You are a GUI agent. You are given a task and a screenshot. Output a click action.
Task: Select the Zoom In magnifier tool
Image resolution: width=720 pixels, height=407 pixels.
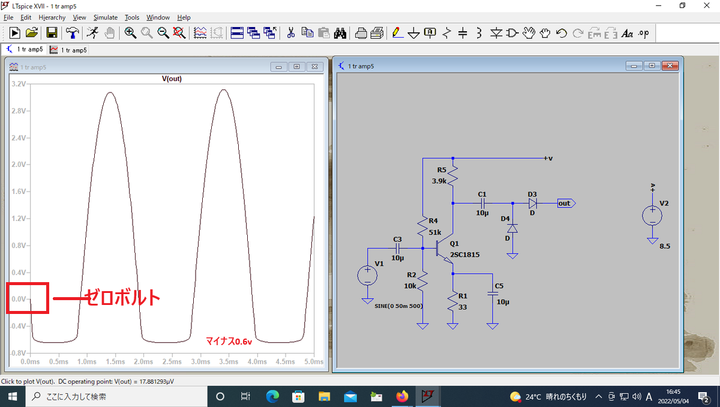coord(130,33)
